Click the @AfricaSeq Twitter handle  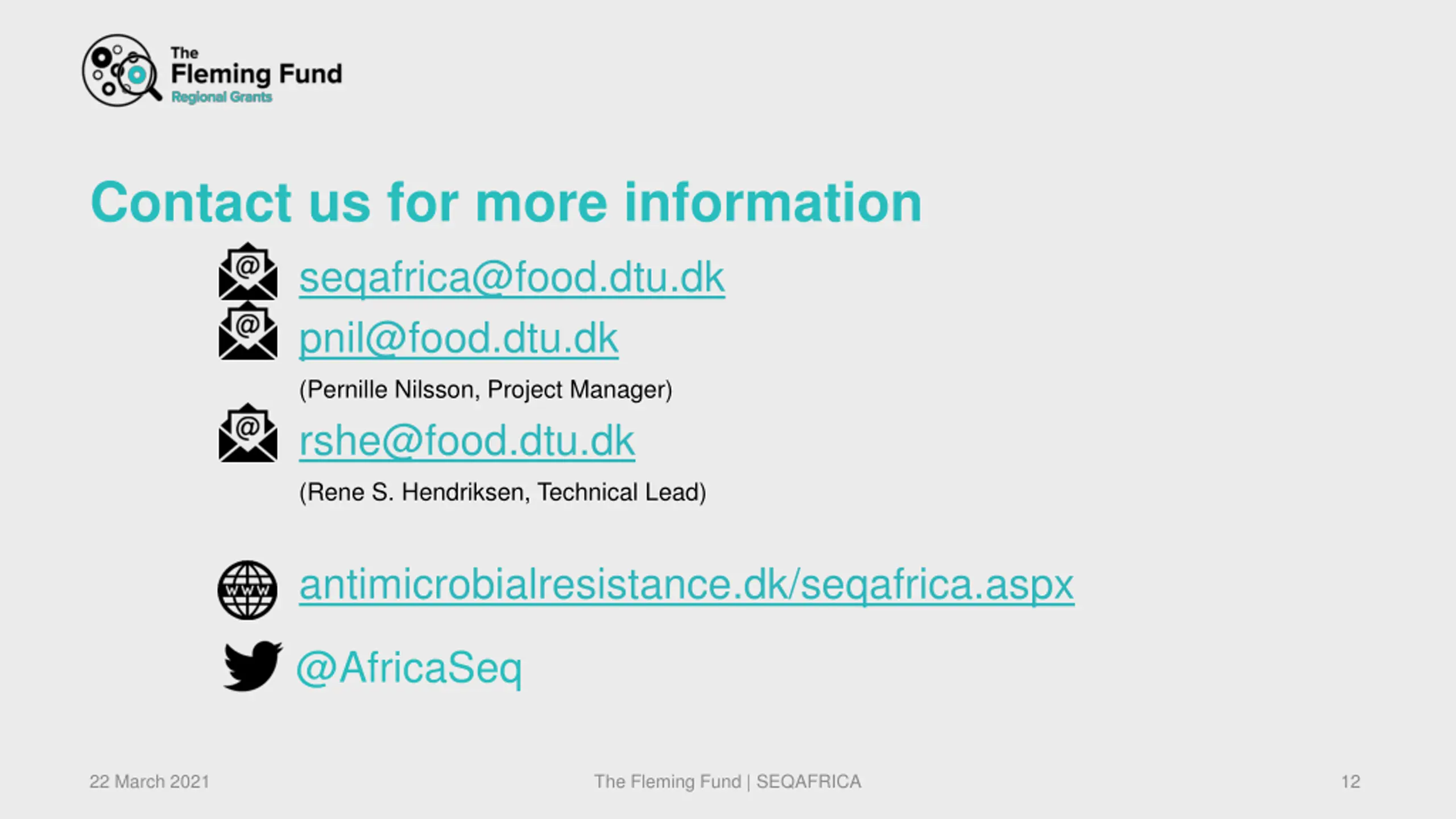click(x=409, y=669)
